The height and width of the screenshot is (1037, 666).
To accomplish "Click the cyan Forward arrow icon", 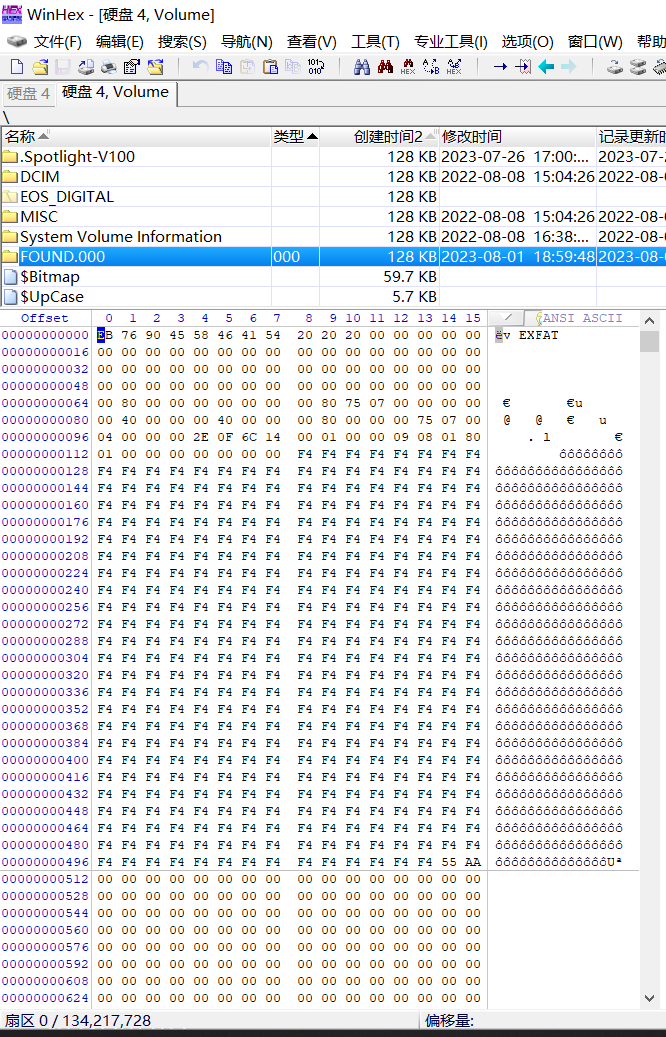I will click(x=569, y=66).
